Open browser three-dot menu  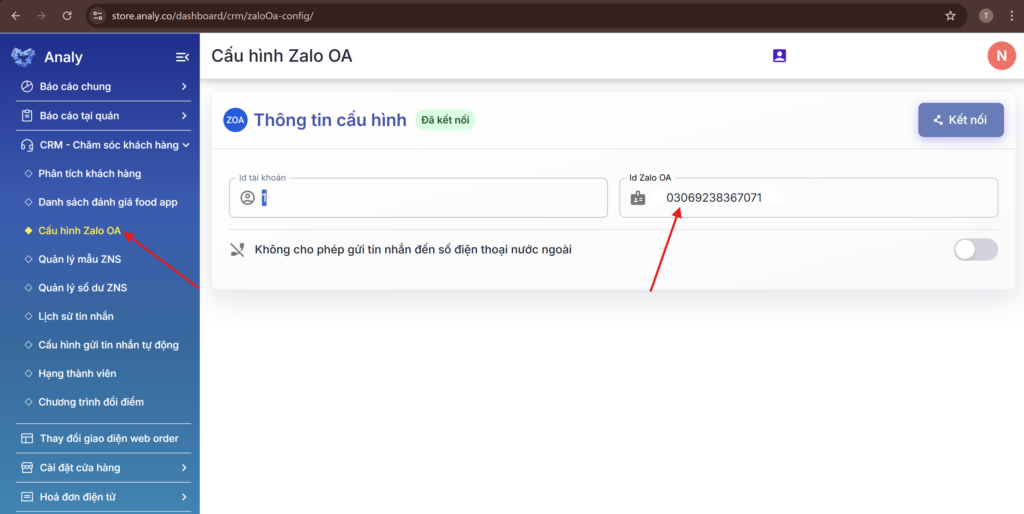1012,16
